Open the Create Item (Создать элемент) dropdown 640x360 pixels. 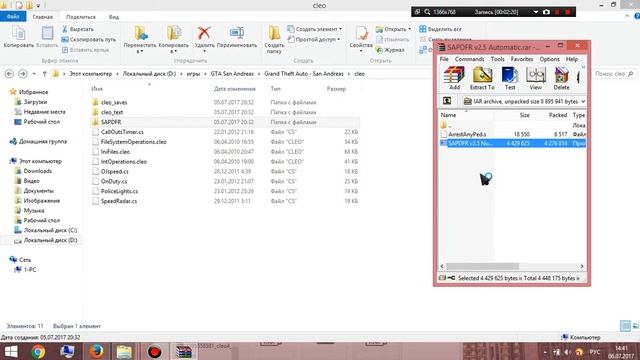[x=314, y=29]
